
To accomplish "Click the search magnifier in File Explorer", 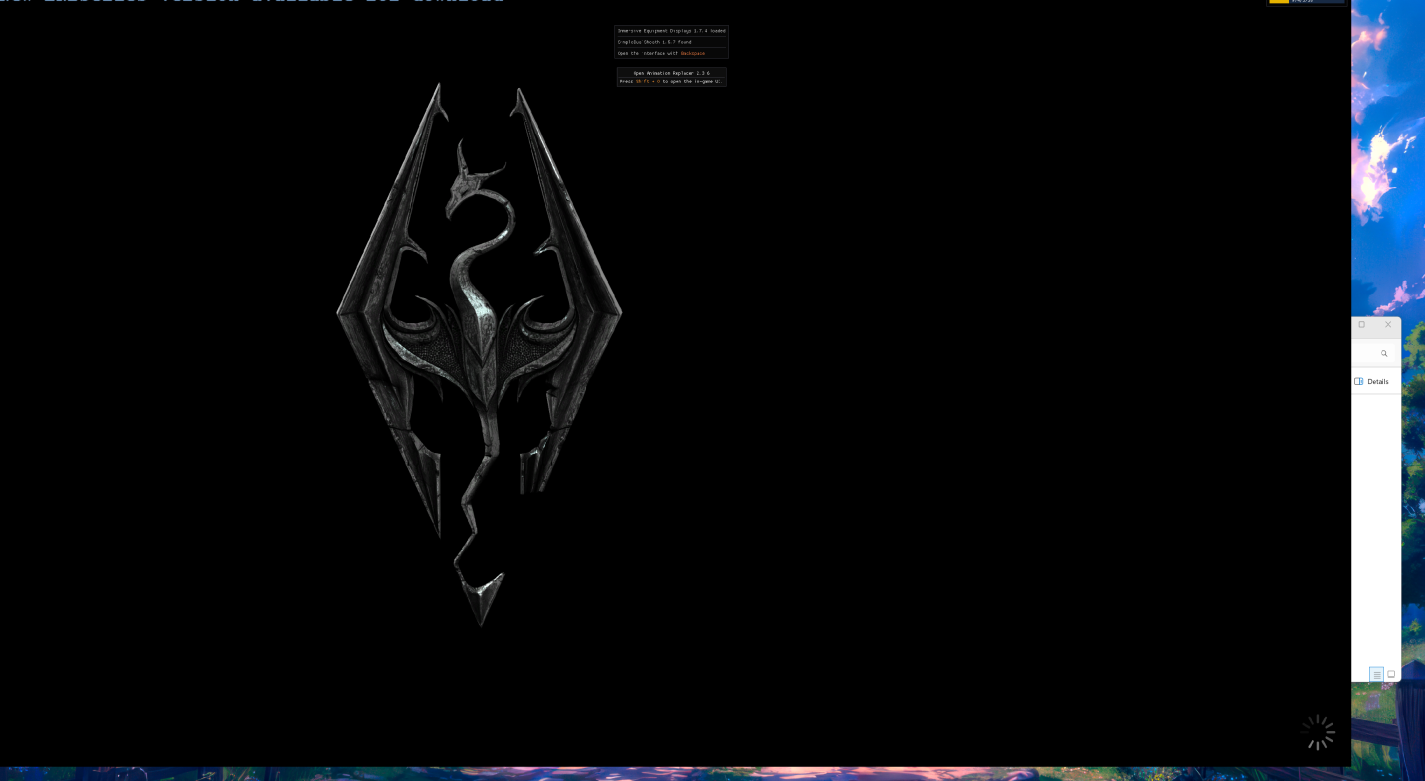I will pos(1384,353).
